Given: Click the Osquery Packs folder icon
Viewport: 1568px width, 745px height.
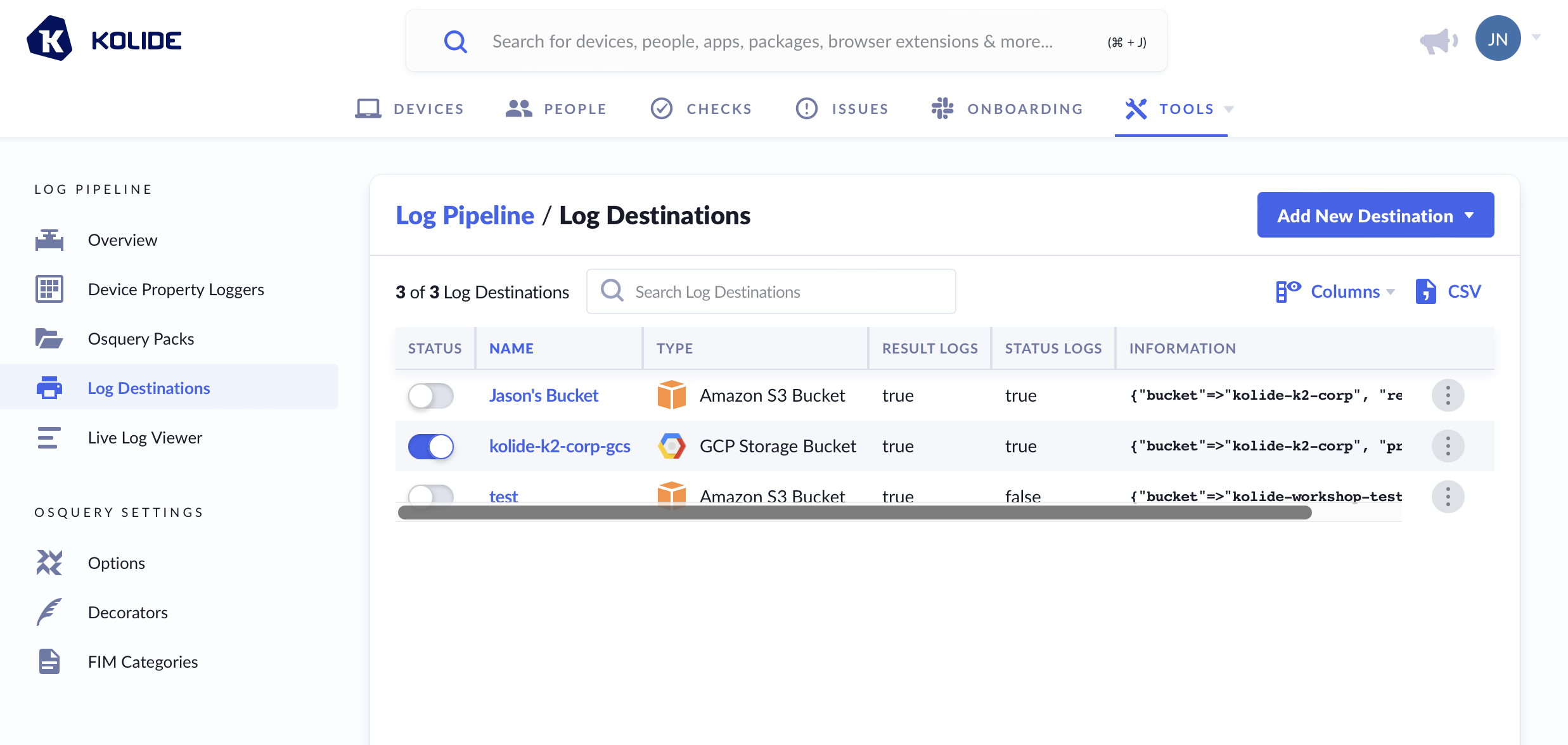Looking at the screenshot, I should [49, 339].
